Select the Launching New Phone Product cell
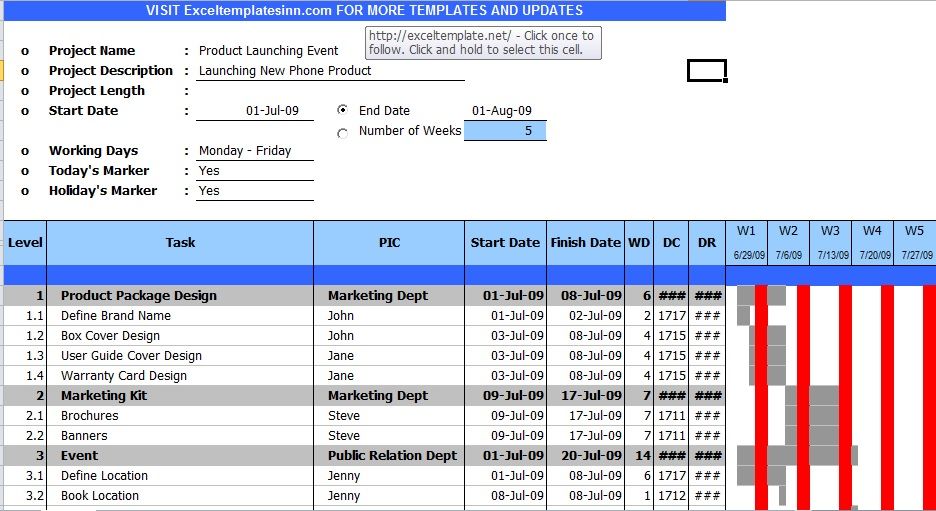Screen dimensions: 936x511 (330, 70)
